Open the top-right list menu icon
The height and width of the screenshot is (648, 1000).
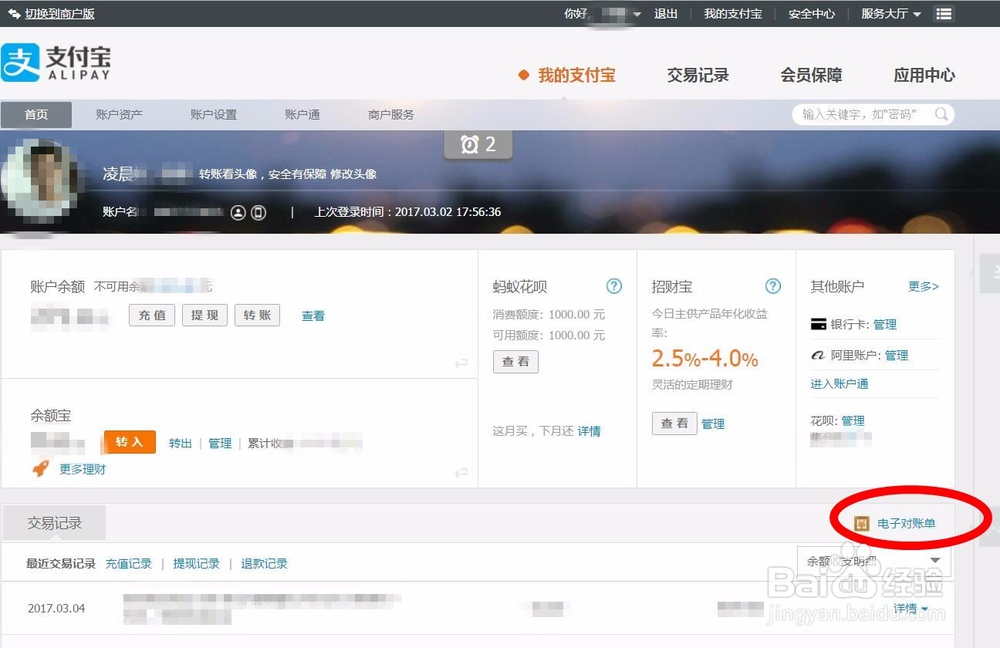pyautogui.click(x=944, y=13)
